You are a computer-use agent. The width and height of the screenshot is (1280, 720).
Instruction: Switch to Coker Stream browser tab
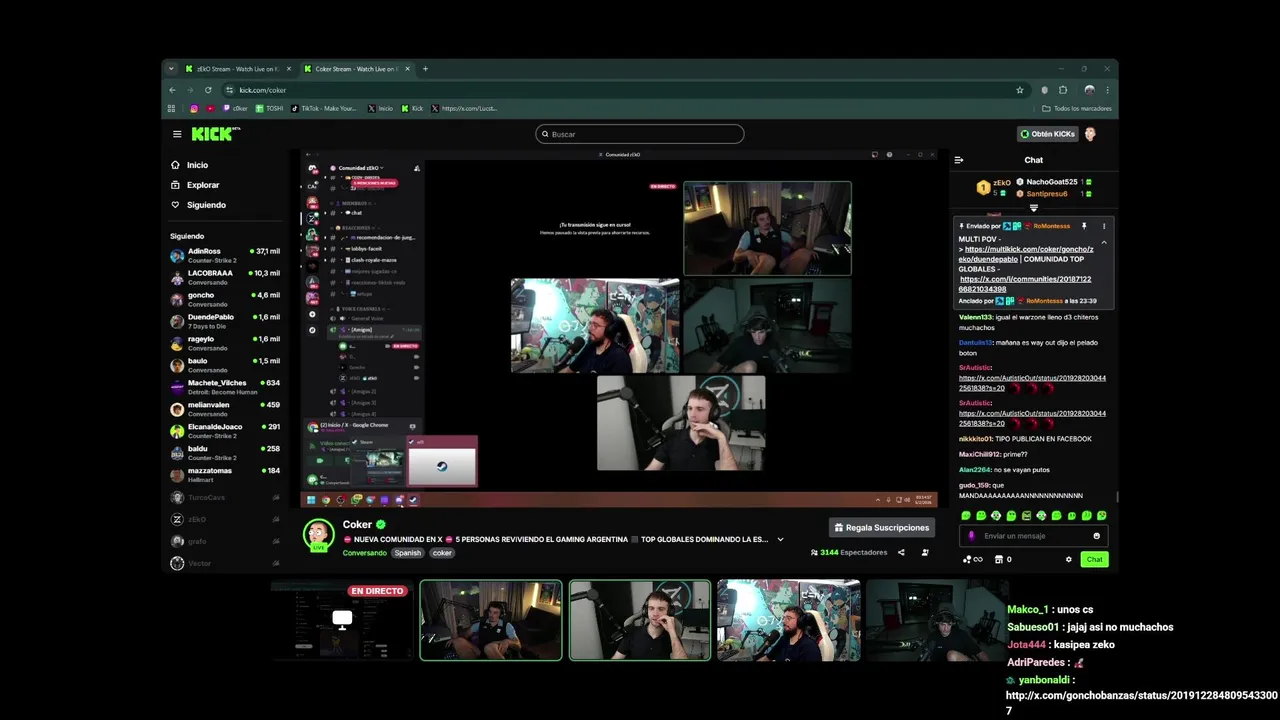point(355,69)
